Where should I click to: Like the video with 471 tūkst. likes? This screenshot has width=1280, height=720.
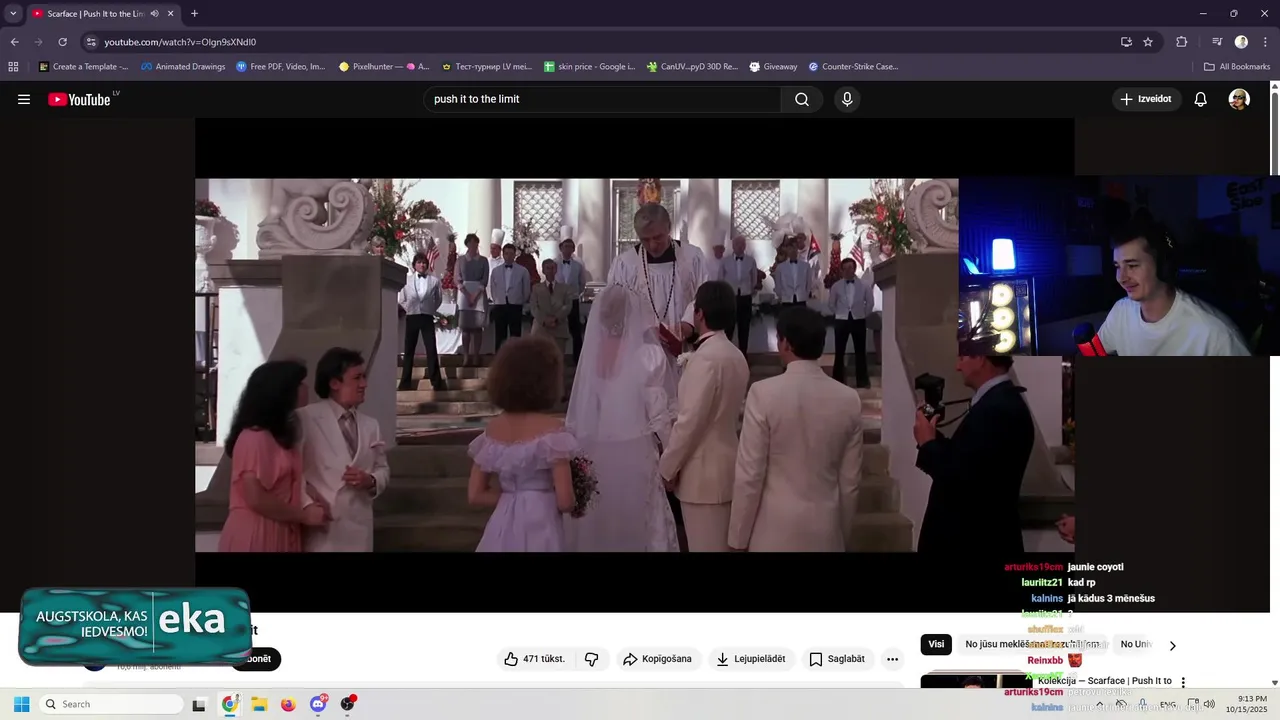[534, 659]
